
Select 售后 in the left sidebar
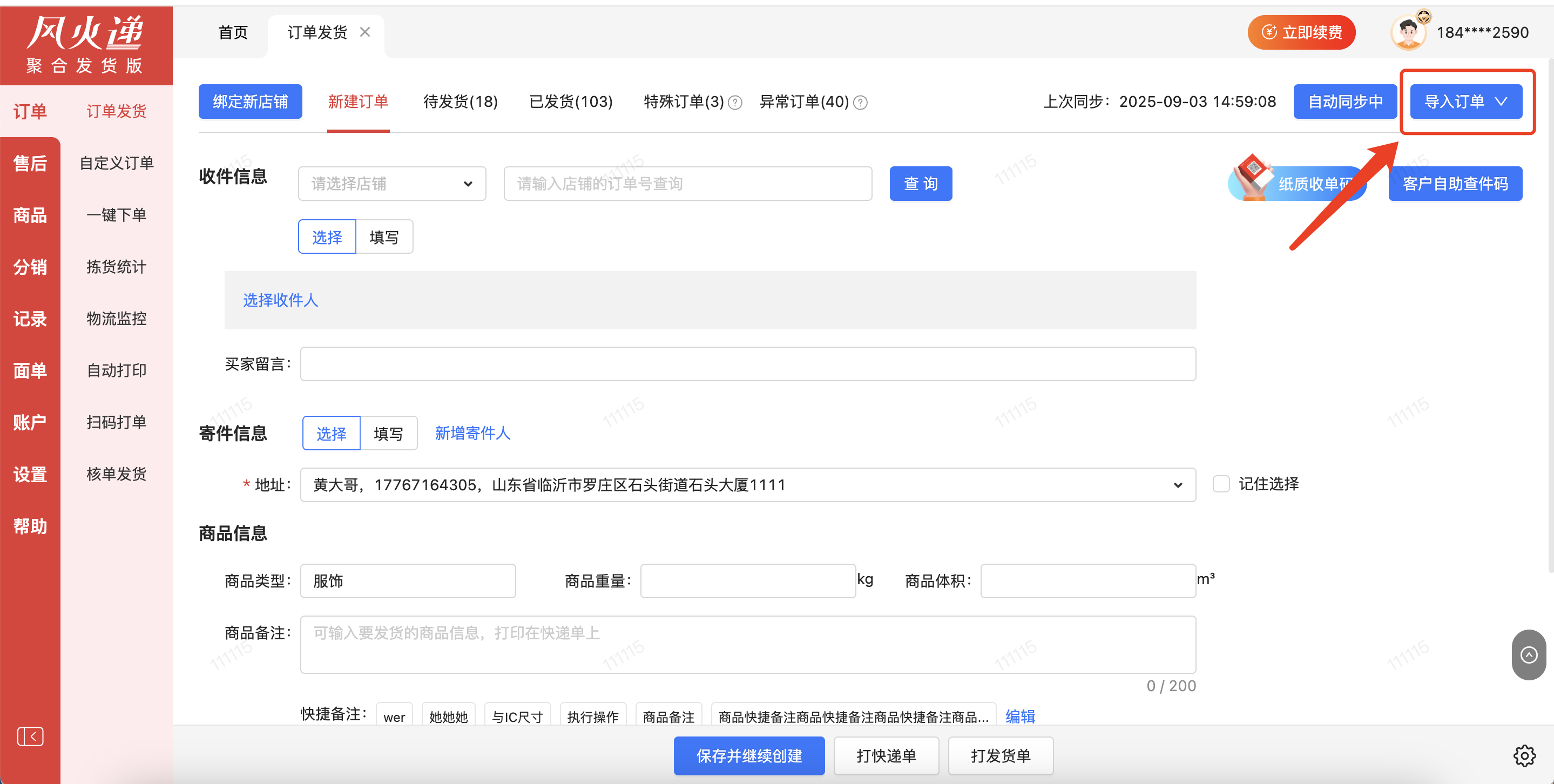pos(30,163)
